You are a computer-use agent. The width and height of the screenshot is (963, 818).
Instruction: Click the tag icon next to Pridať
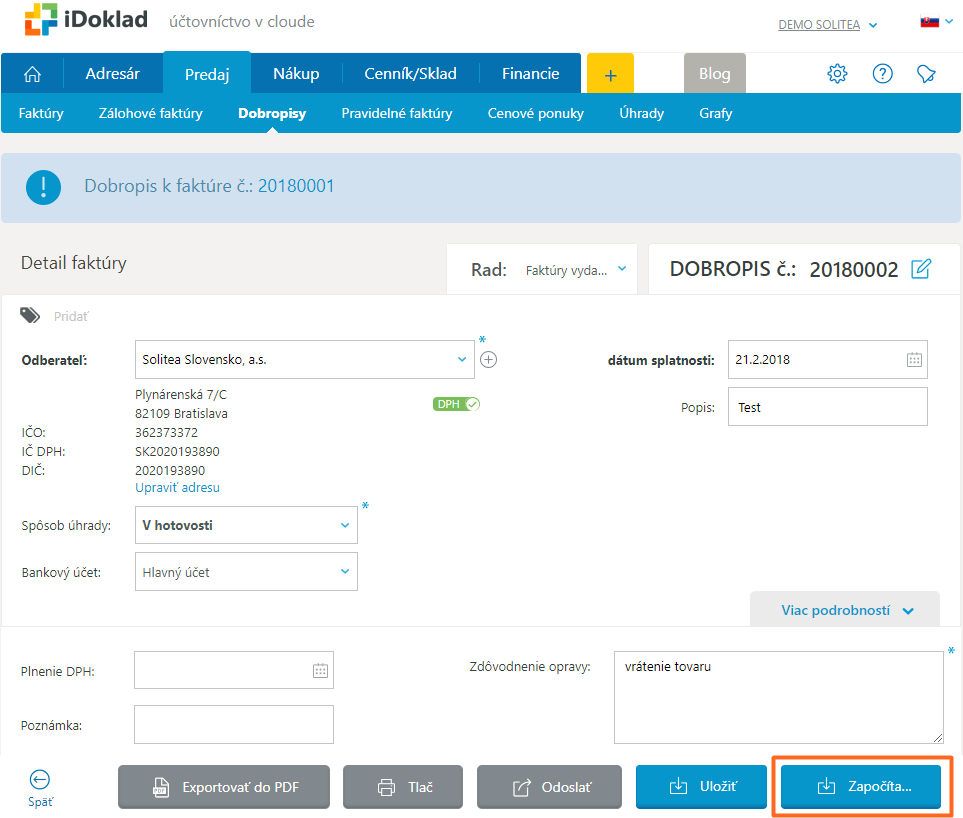click(31, 316)
